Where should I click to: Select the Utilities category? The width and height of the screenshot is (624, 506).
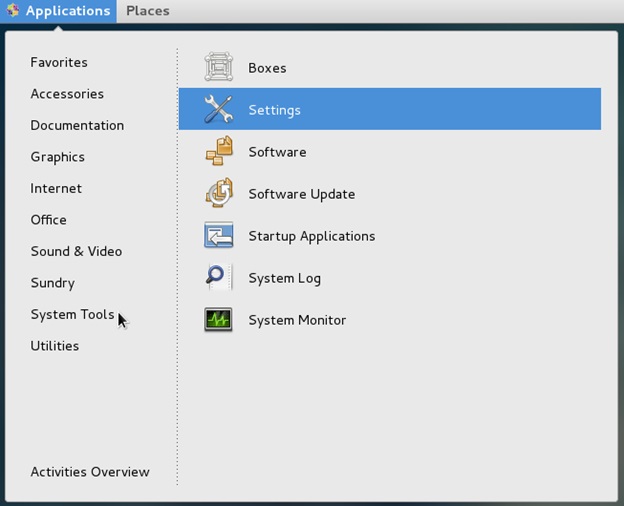pyautogui.click(x=54, y=346)
